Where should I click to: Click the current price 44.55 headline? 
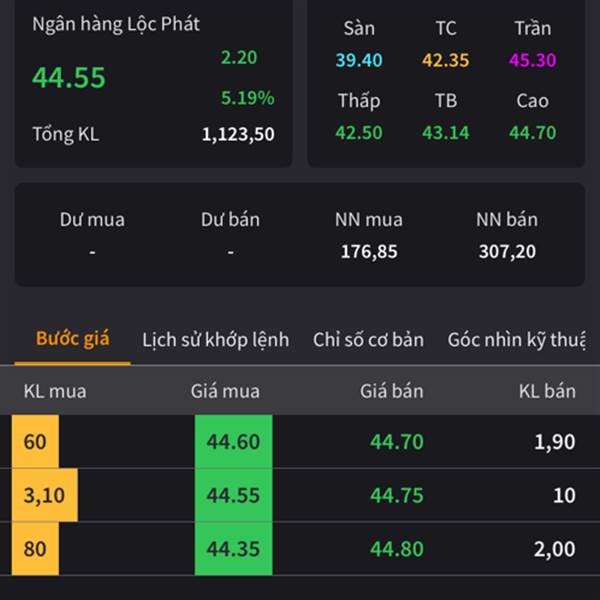[69, 78]
